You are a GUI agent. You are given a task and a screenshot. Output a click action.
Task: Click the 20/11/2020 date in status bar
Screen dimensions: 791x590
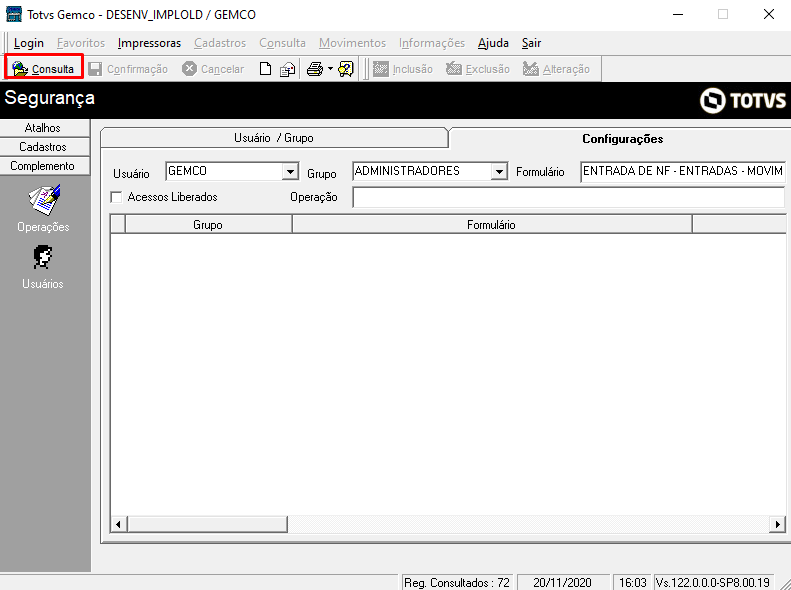[x=562, y=582]
